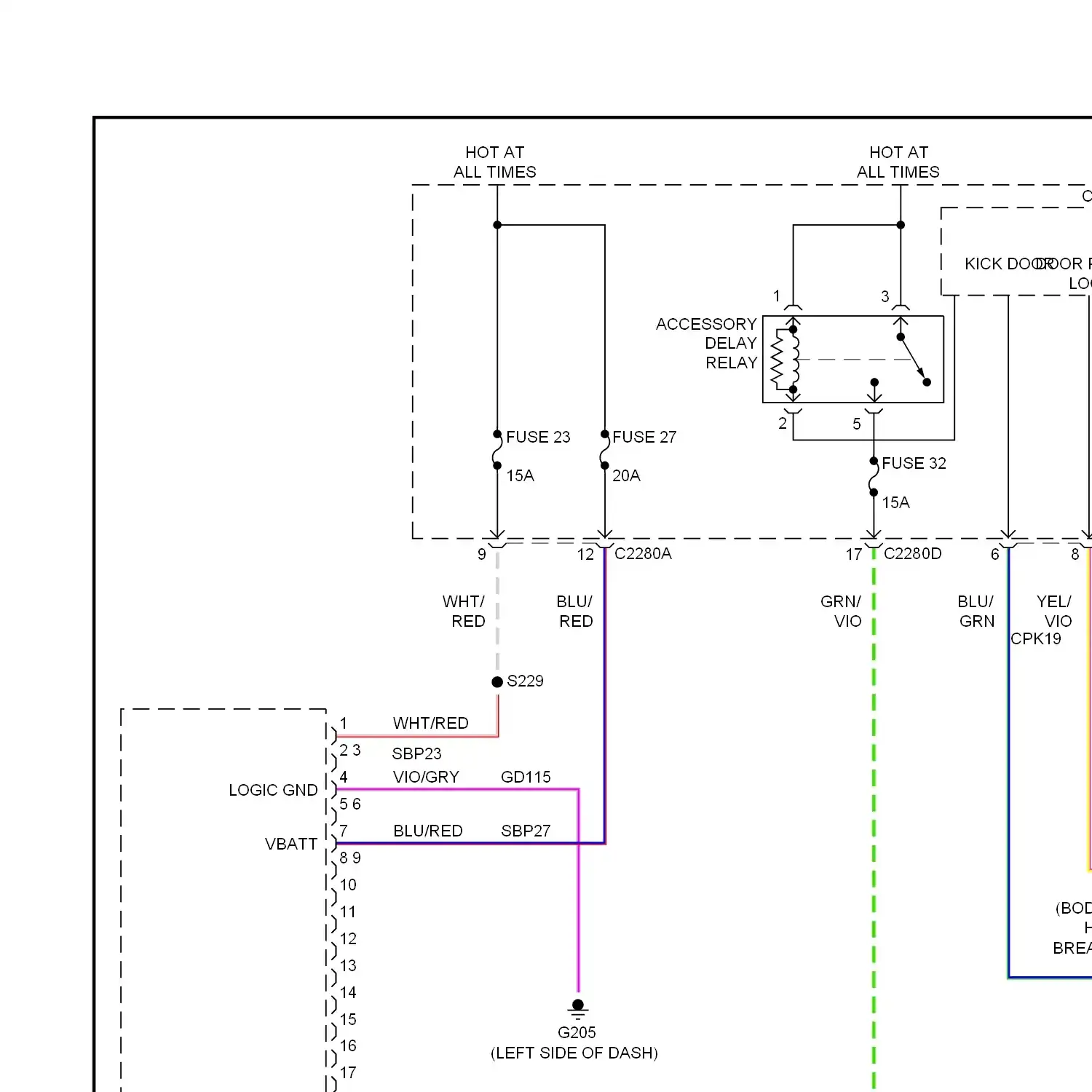The width and height of the screenshot is (1092, 1092).
Task: Click the G205 ground symbol
Action: [578, 1009]
